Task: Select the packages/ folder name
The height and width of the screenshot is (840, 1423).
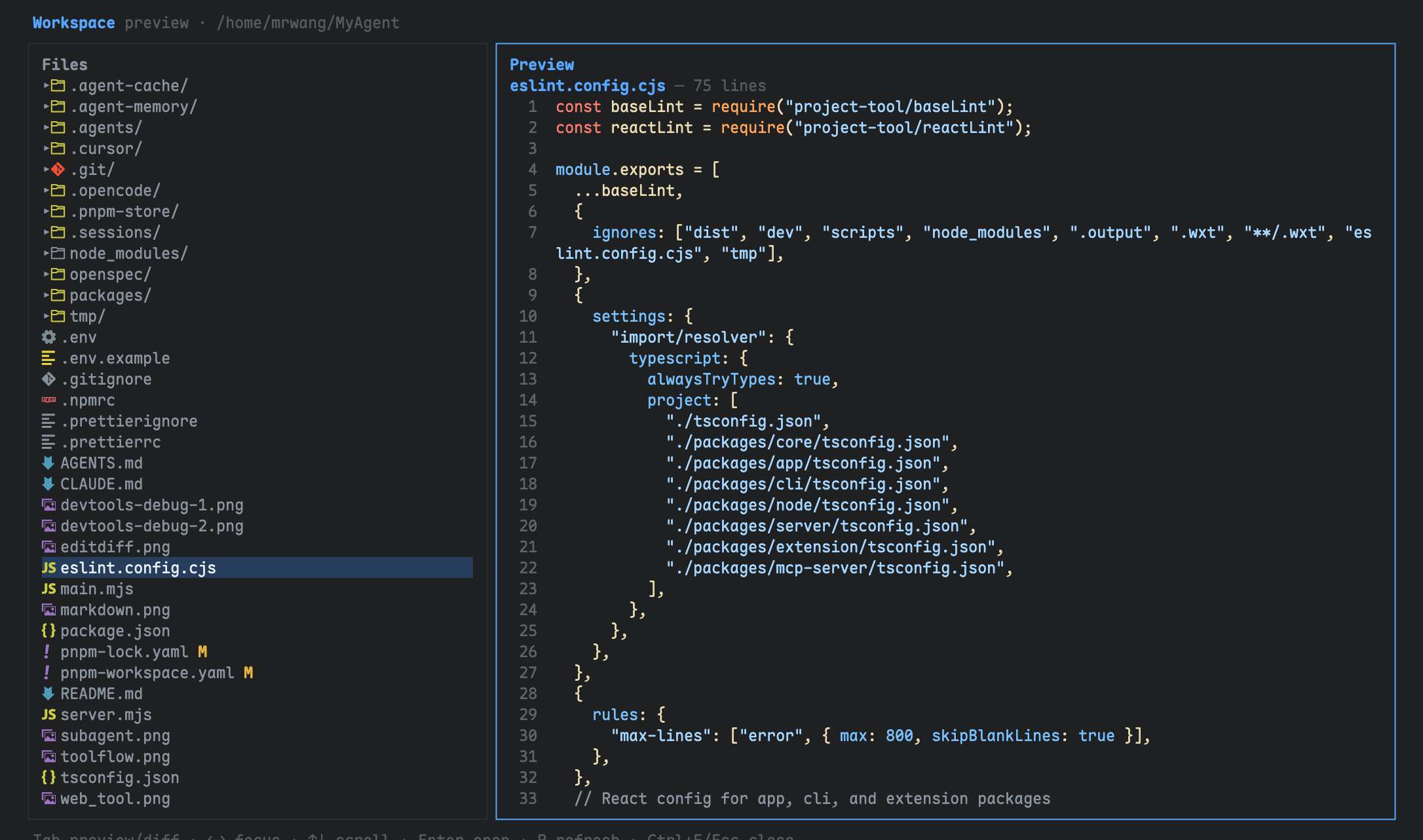Action: pos(110,296)
